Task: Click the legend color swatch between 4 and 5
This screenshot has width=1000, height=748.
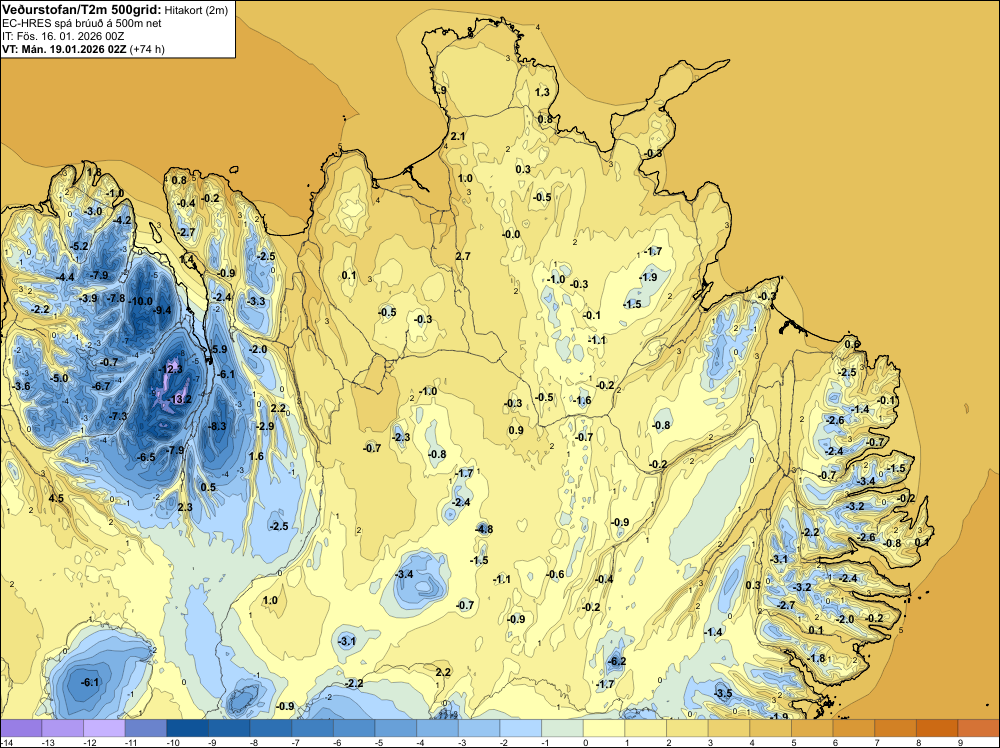Action: (x=770, y=728)
